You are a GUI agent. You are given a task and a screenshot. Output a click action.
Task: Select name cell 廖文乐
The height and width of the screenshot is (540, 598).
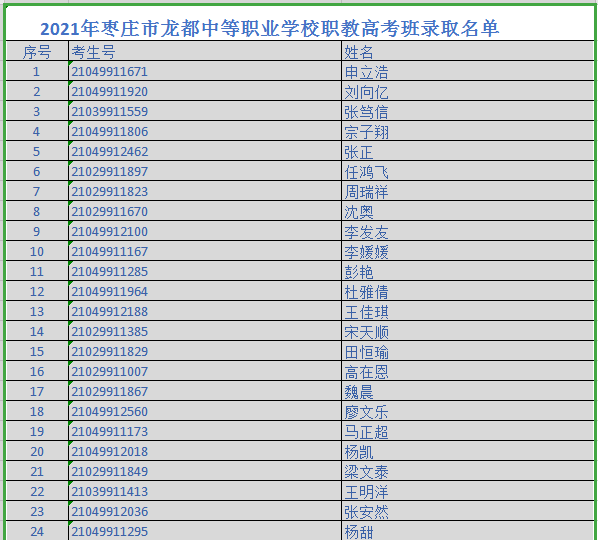click(468, 411)
